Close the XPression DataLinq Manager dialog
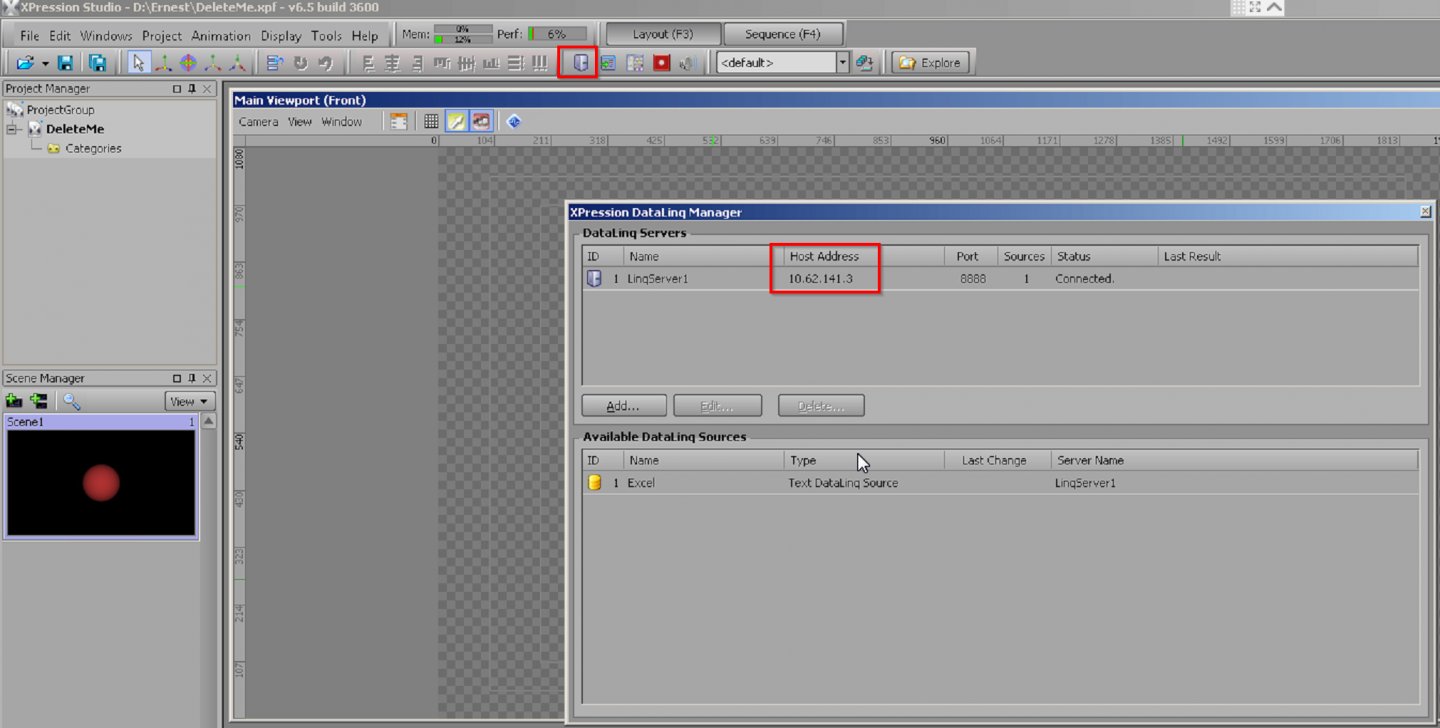This screenshot has height=728, width=1440. tap(1425, 212)
